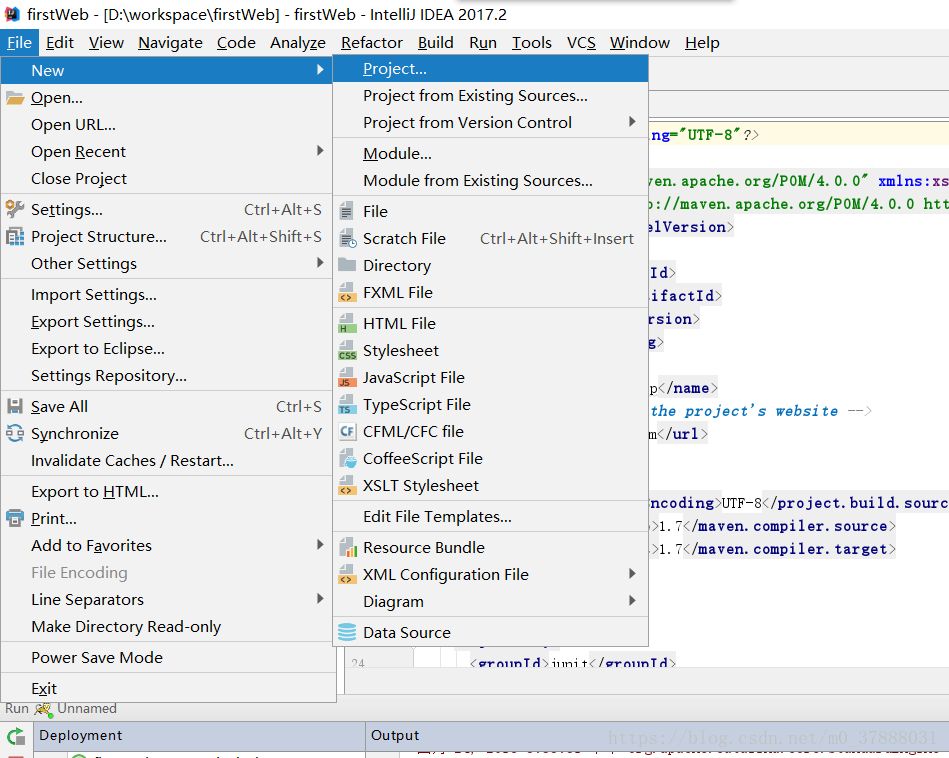Screen dimensions: 949x758
Task: Open the Build menu
Action: click(x=436, y=43)
